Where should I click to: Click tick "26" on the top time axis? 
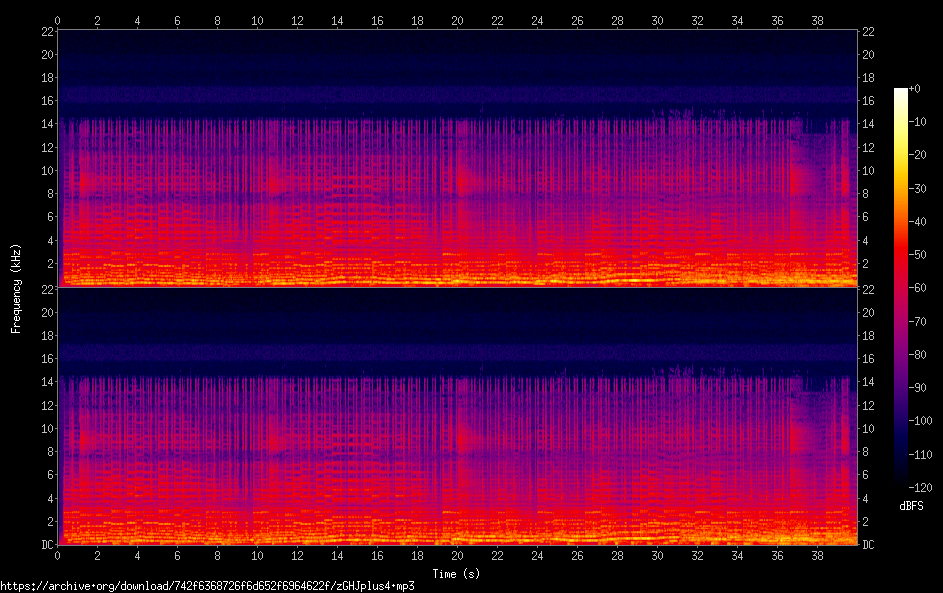click(577, 20)
